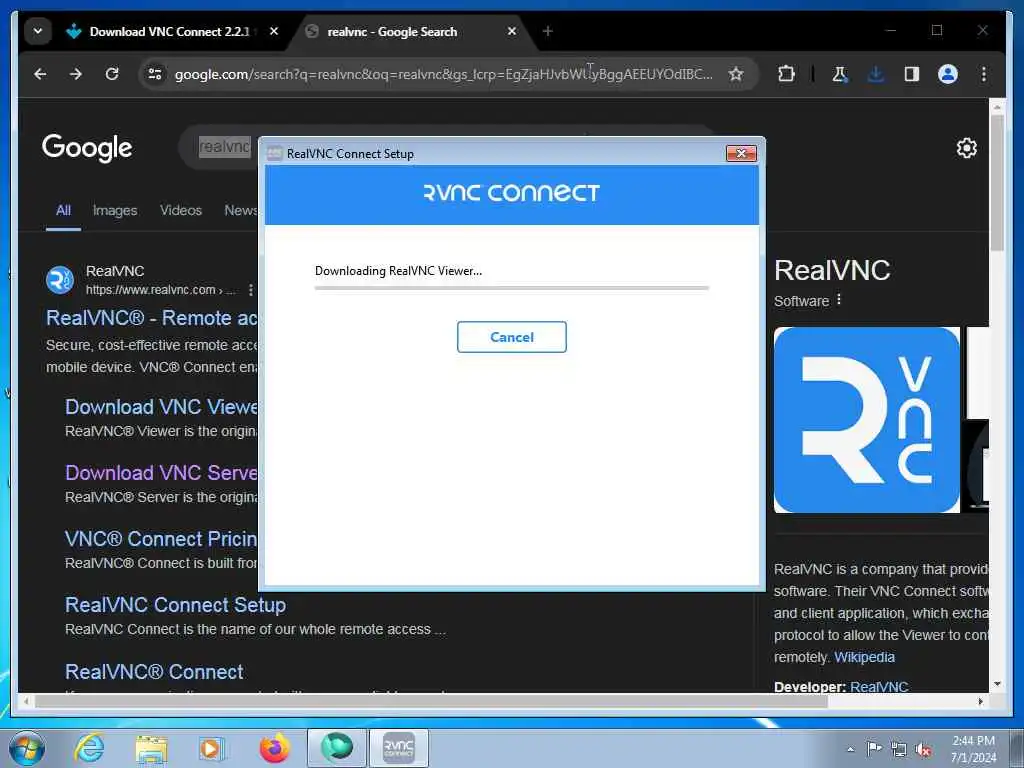Click the RealVNC knowledge panel title

[832, 270]
